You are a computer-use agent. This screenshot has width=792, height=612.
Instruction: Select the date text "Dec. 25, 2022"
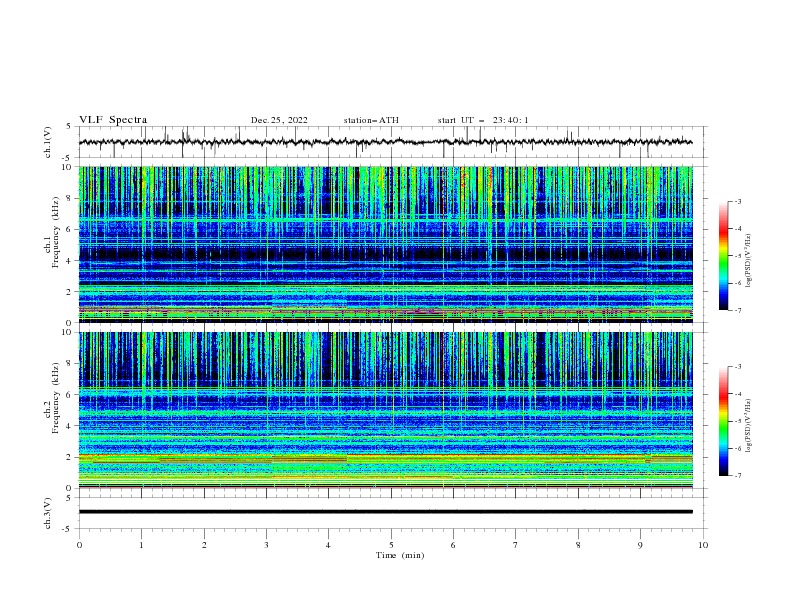tap(279, 120)
